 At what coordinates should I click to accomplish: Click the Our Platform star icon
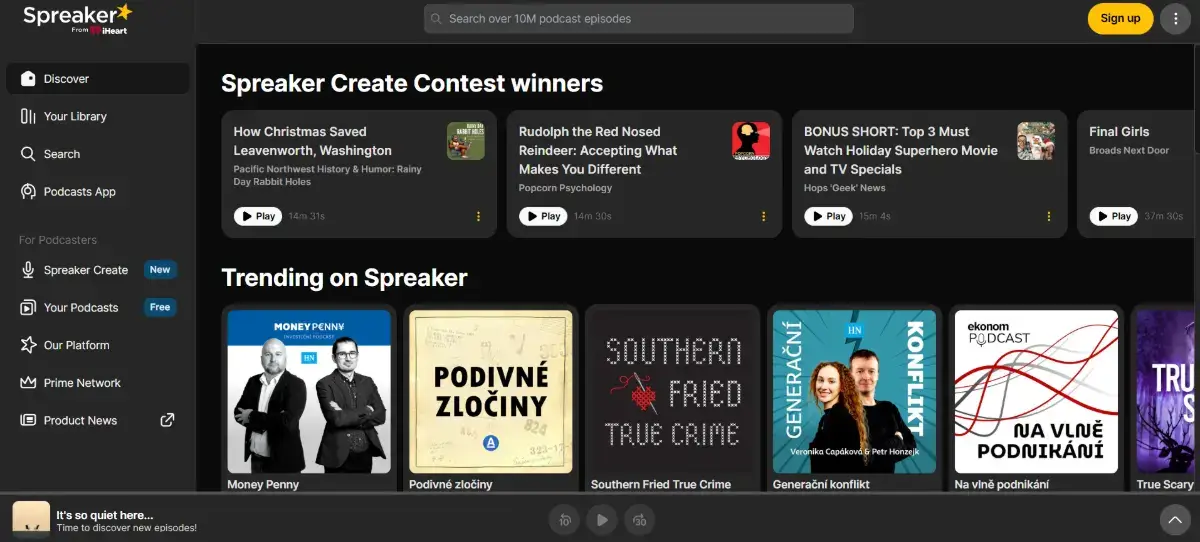28,345
